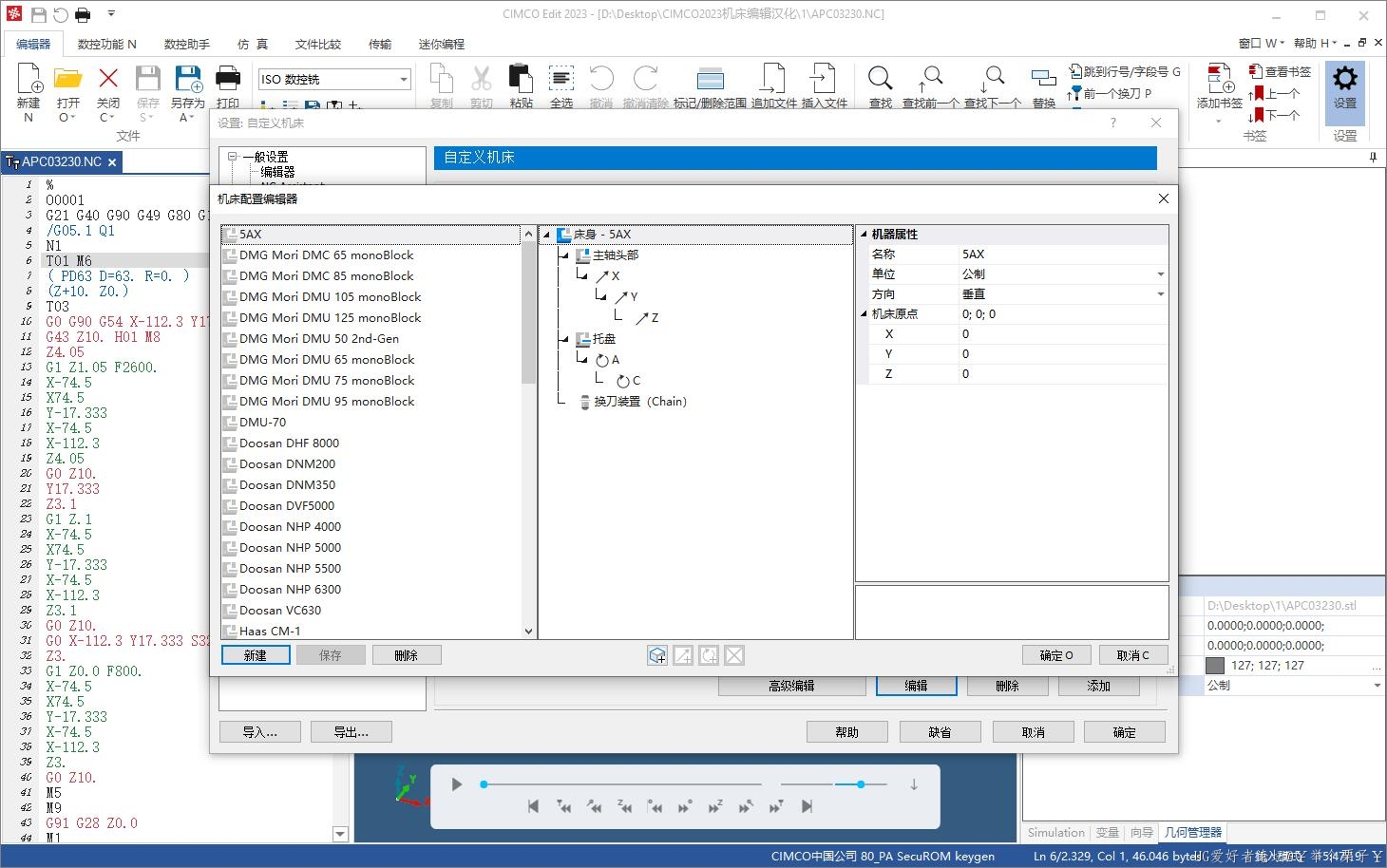1387x868 pixels.
Task: Open the 公制 dropdown in geometry manager panel
Action: 1377,686
